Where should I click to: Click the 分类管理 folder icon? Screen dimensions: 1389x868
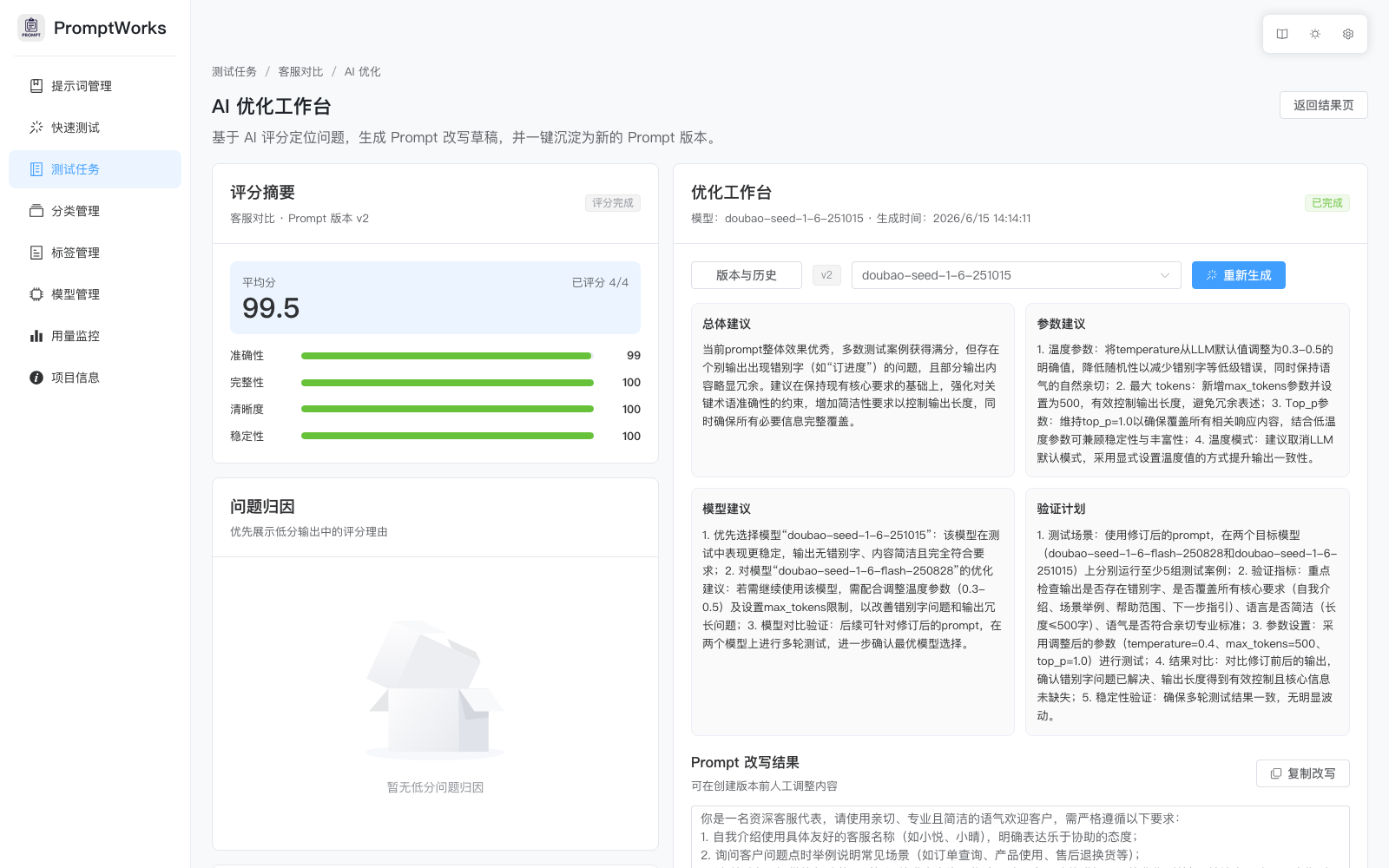36,211
